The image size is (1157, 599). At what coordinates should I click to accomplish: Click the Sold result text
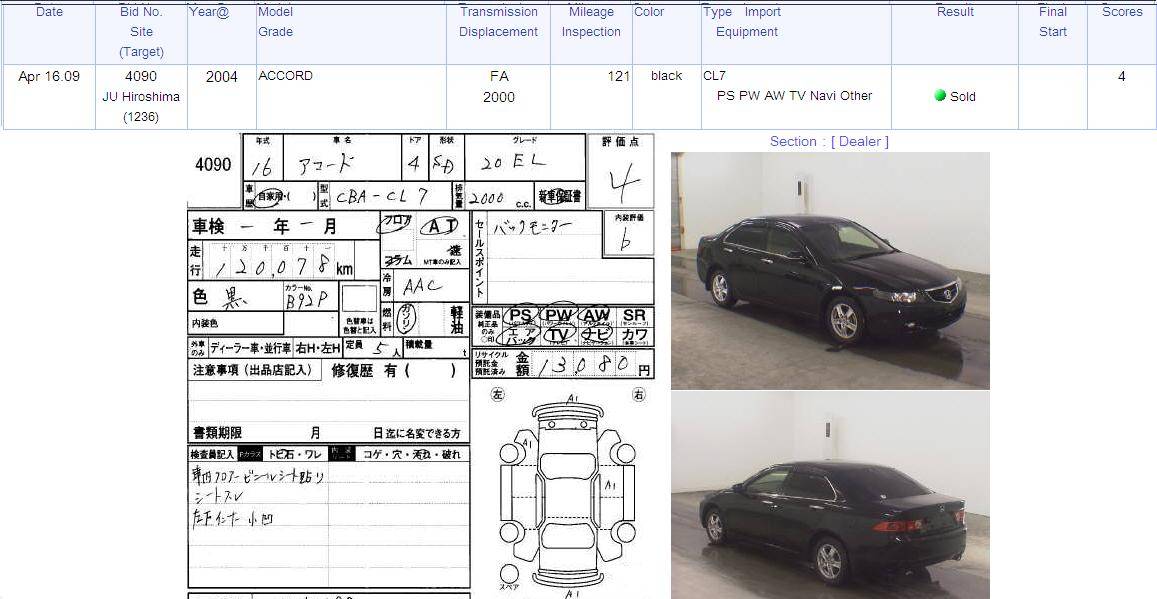[x=963, y=96]
